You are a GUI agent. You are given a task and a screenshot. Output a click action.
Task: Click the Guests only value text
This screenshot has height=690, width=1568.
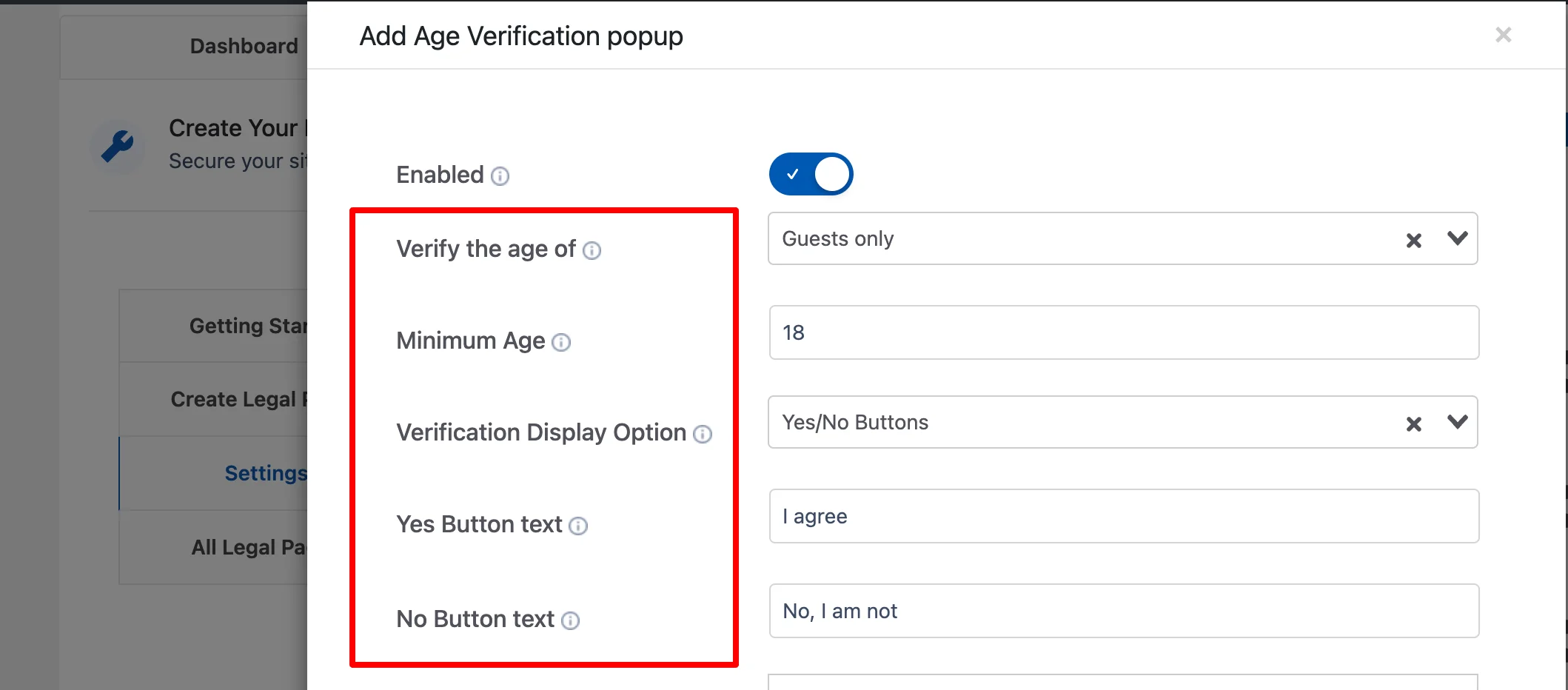[838, 238]
